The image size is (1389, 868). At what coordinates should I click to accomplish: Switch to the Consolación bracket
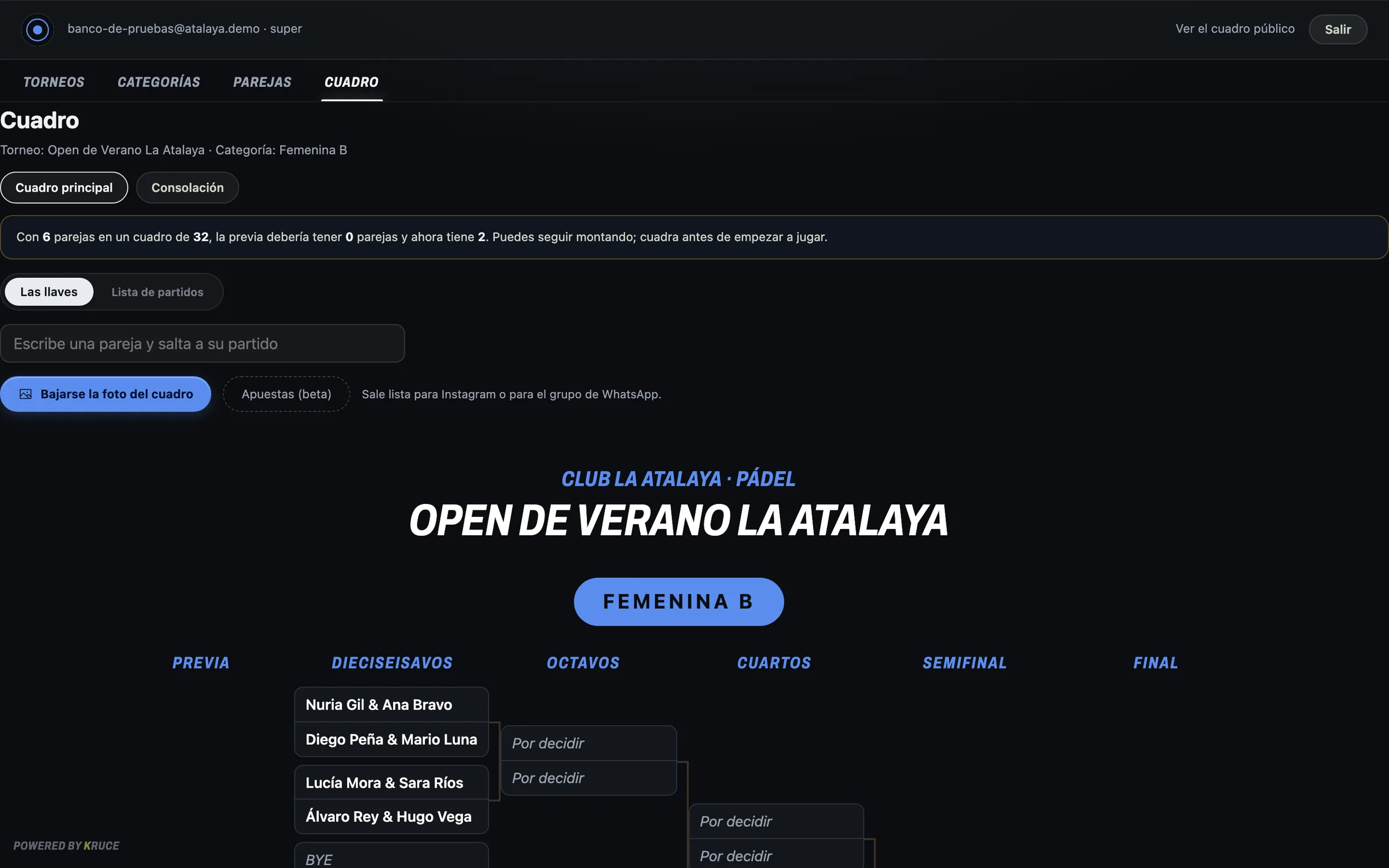click(x=188, y=187)
